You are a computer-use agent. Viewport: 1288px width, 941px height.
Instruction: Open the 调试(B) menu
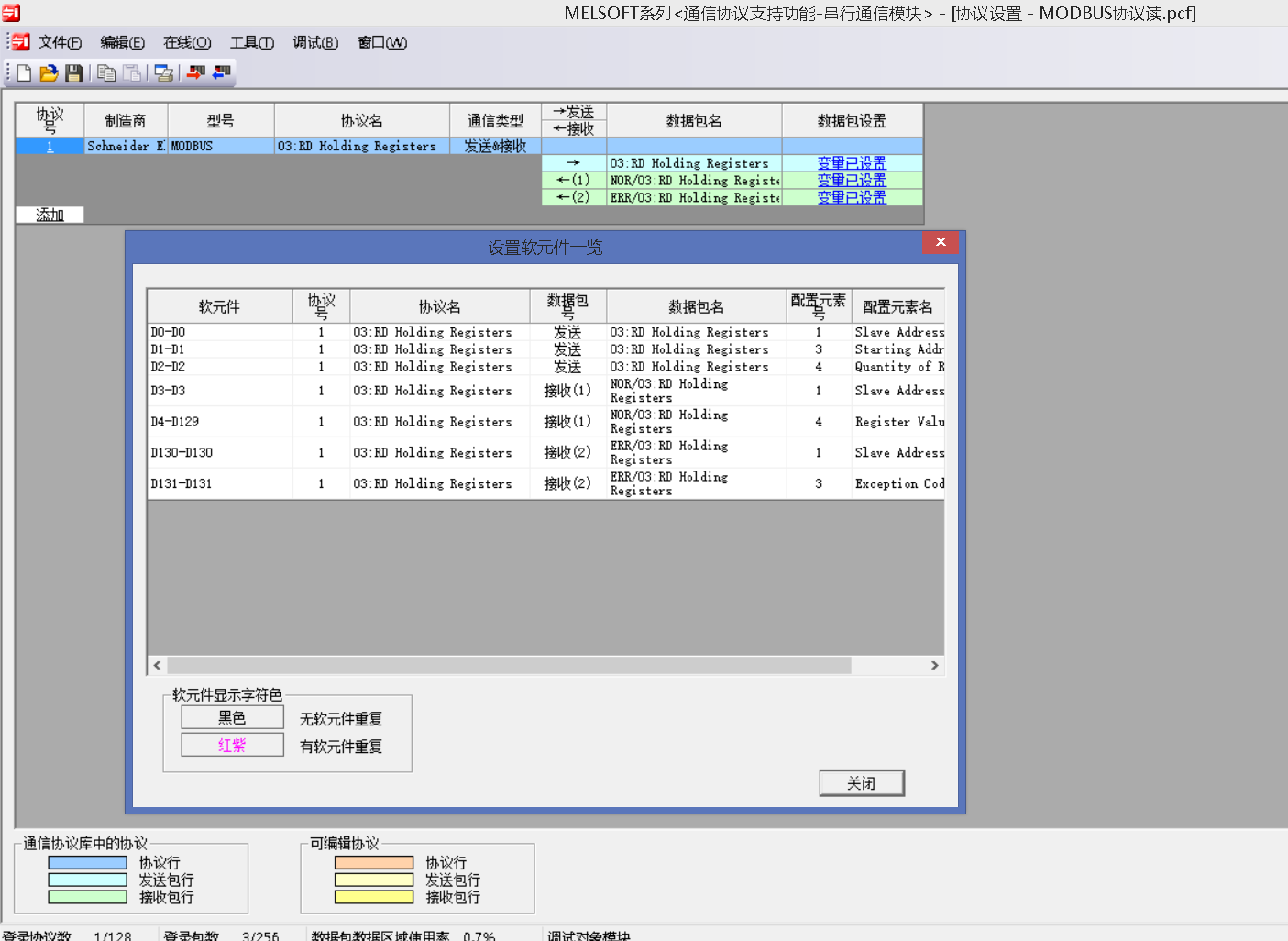pyautogui.click(x=315, y=42)
